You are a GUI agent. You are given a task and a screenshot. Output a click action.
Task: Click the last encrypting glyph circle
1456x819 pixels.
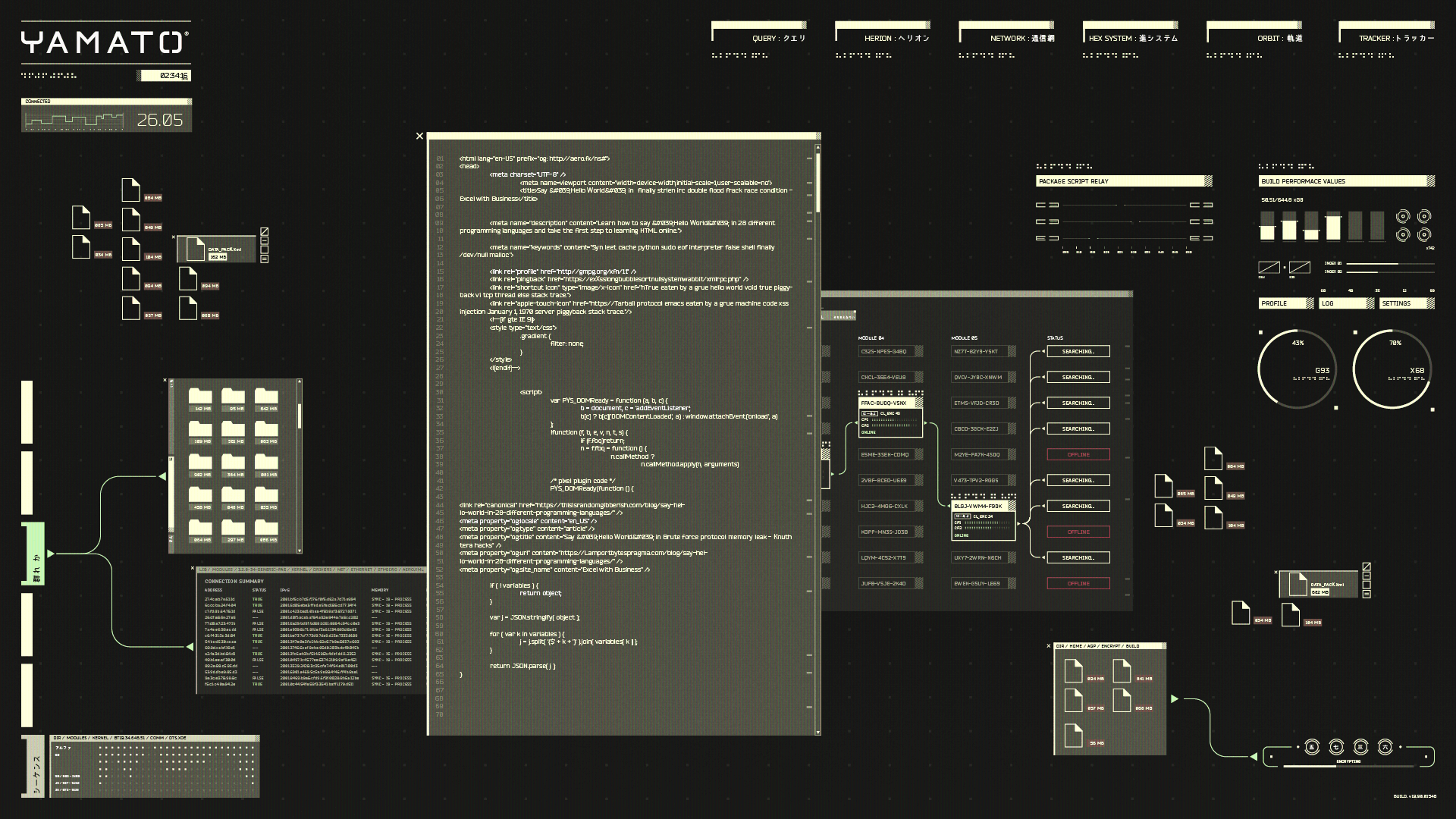[x=1385, y=747]
